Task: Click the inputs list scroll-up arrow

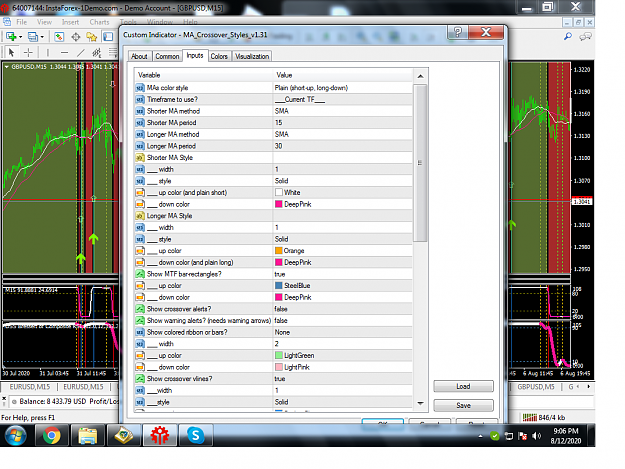Action: pyautogui.click(x=420, y=76)
